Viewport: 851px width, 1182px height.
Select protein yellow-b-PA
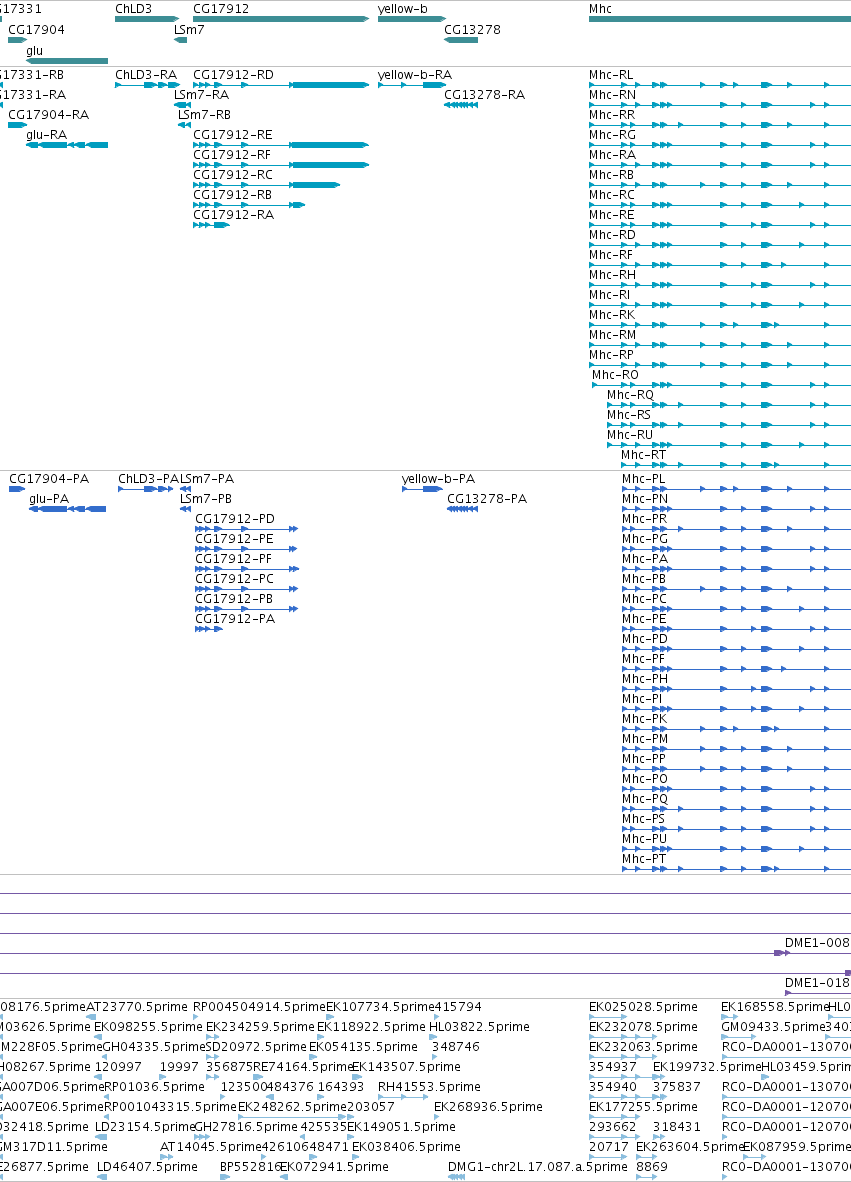(x=439, y=479)
